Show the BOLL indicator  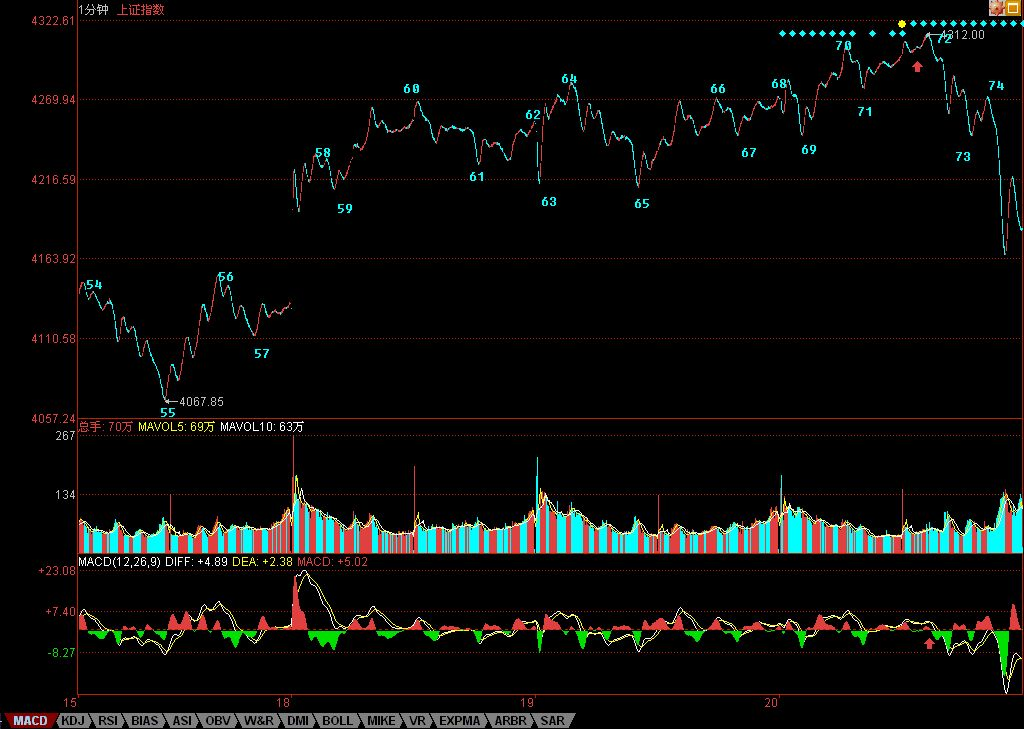pos(337,720)
